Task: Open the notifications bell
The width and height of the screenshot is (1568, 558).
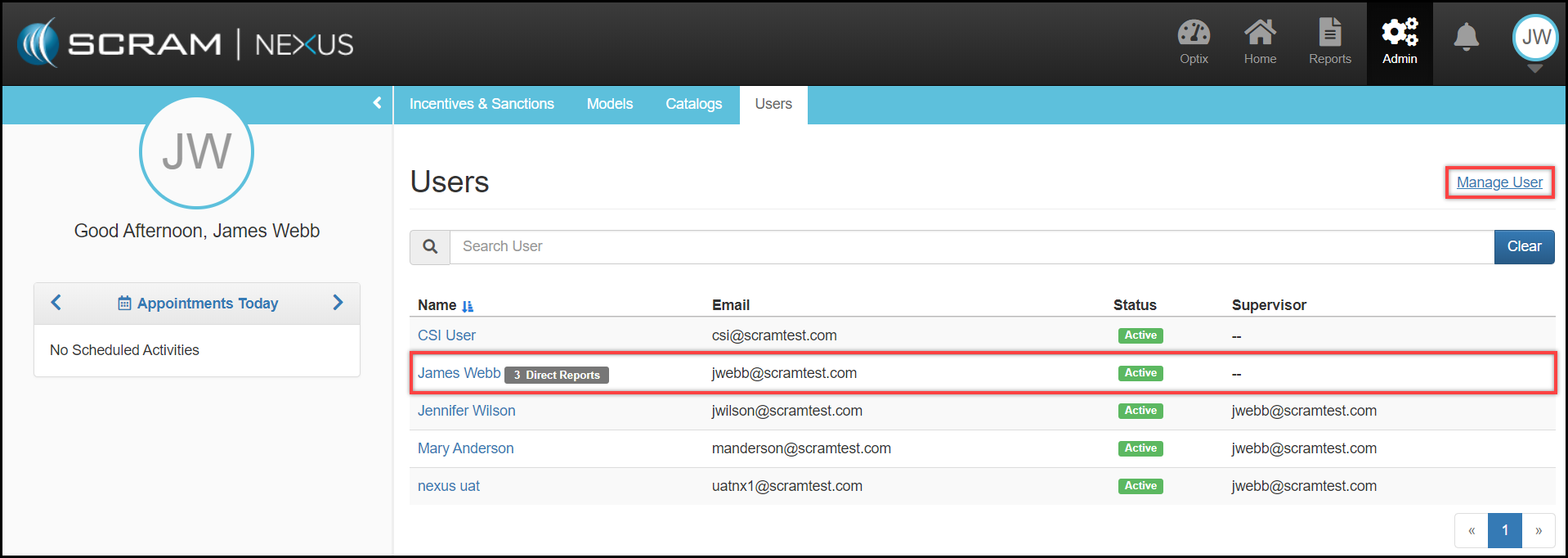Action: tap(1466, 38)
